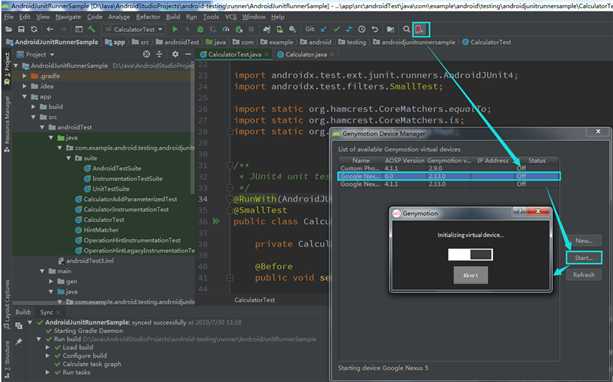Click the Git commit checkmark icon

336,29
